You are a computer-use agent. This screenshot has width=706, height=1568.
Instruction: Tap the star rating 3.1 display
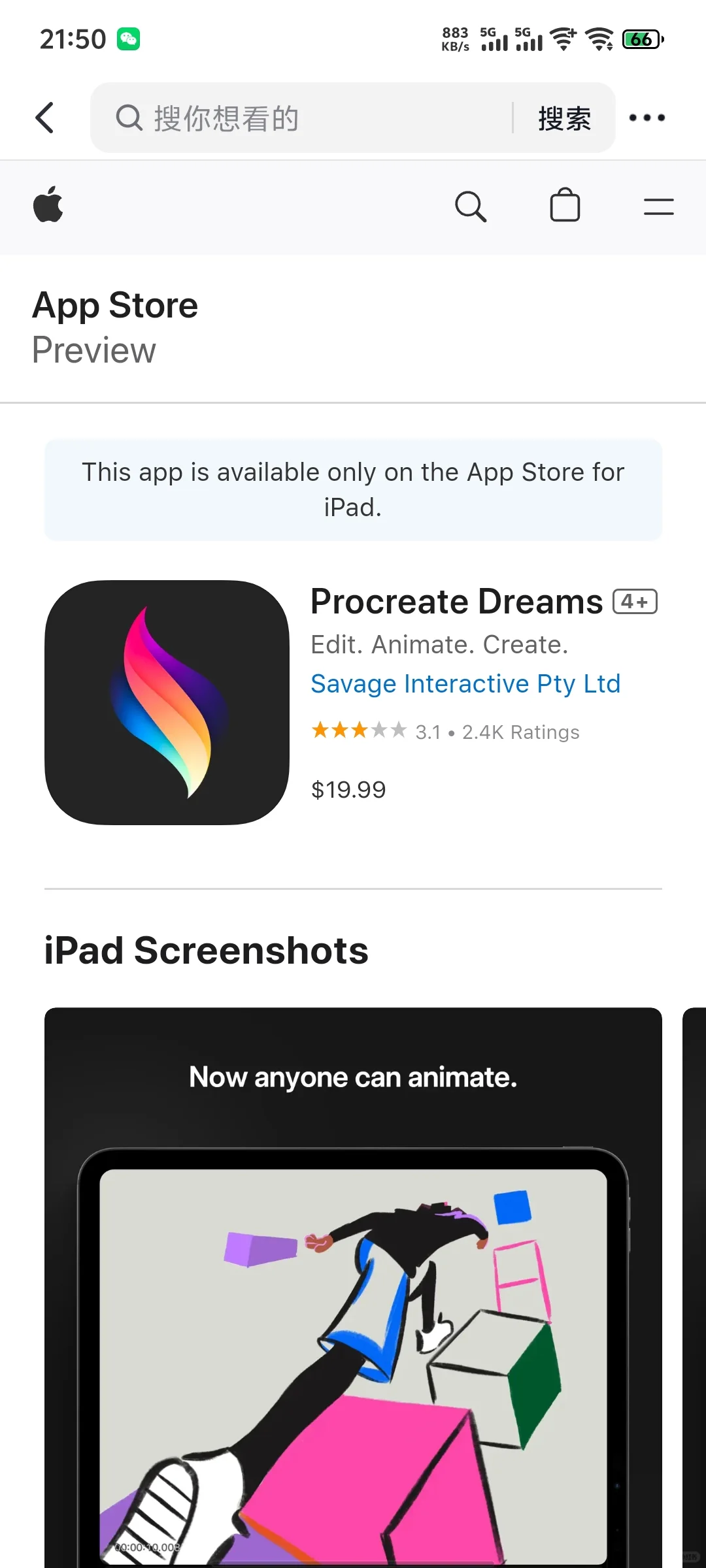(x=445, y=731)
